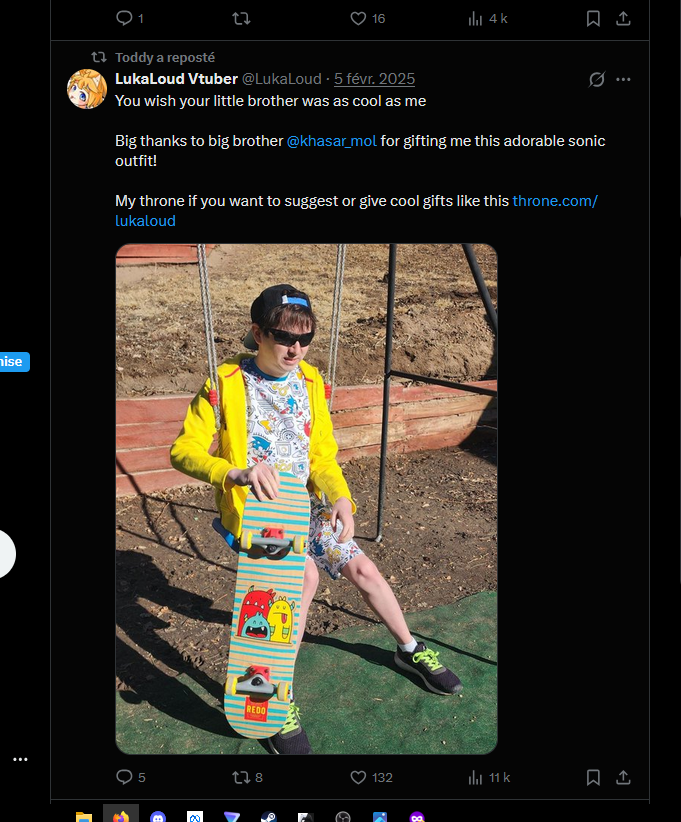Bookmark the upper post with 4 k views

click(593, 18)
